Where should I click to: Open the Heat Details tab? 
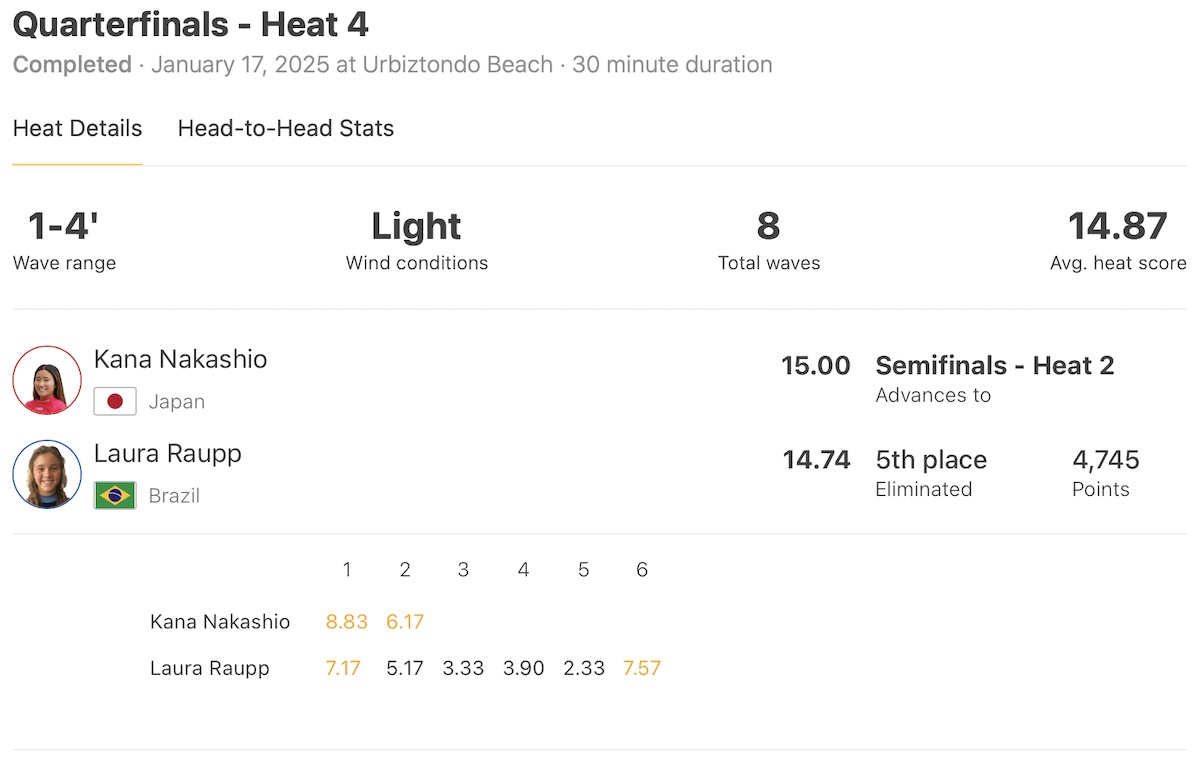coord(77,129)
